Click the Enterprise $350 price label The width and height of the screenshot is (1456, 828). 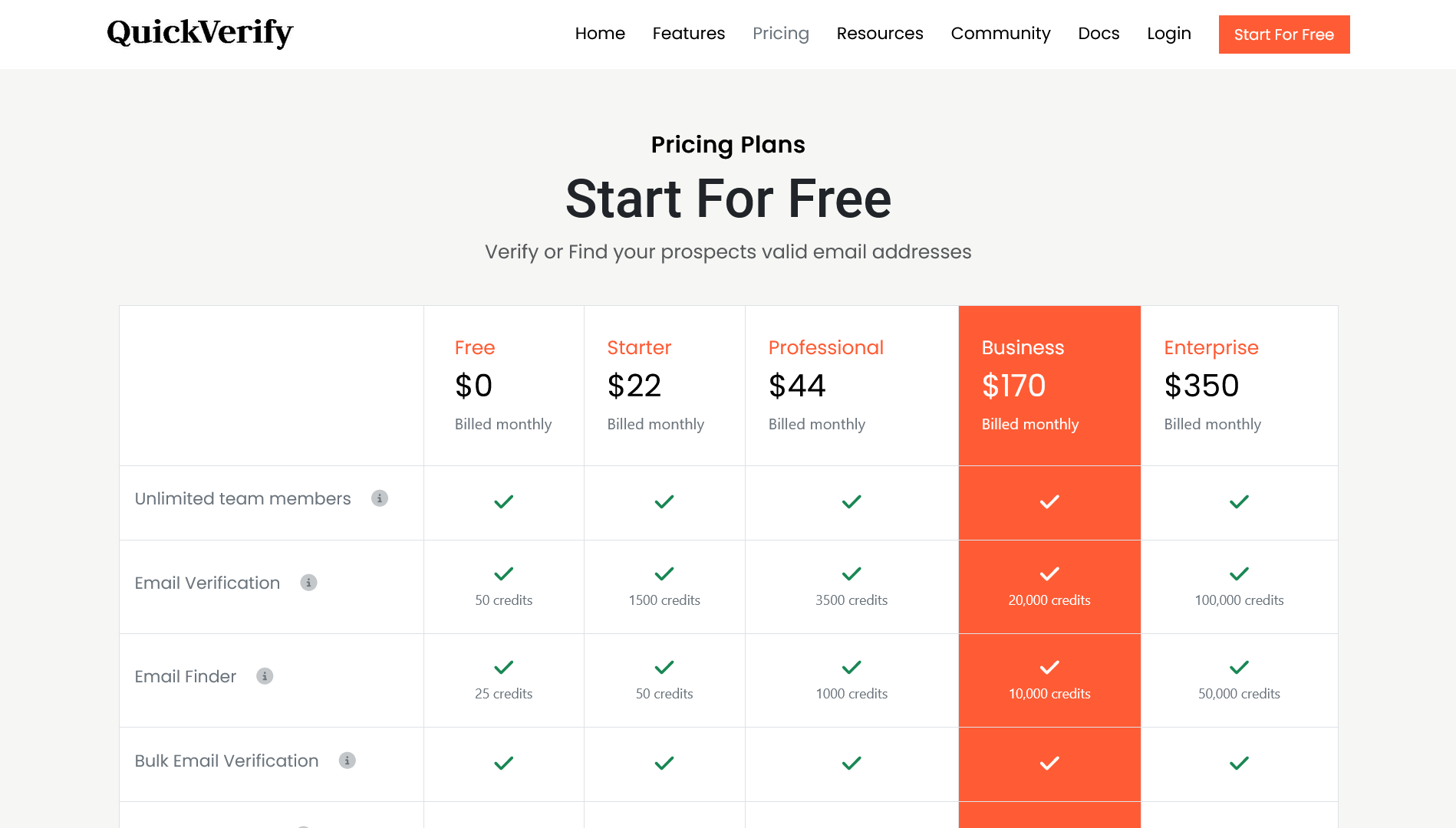(x=1201, y=386)
